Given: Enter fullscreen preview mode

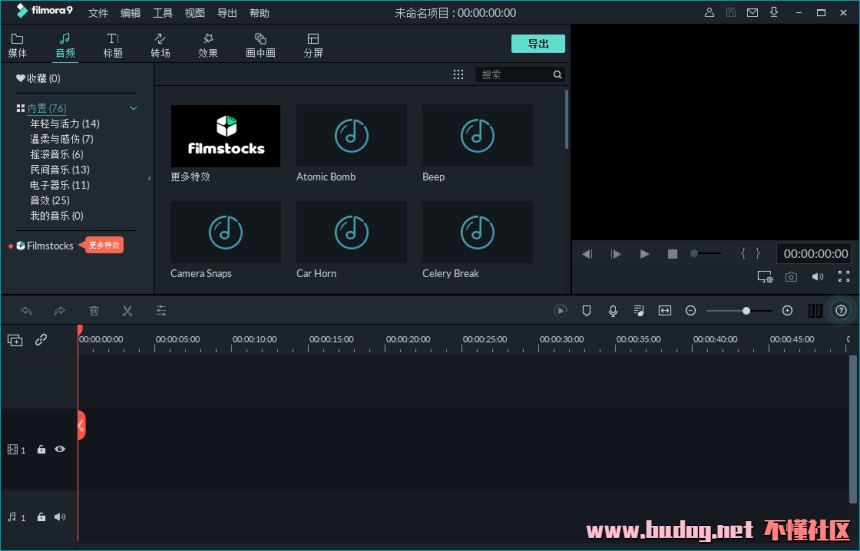Looking at the screenshot, I should coord(843,277).
